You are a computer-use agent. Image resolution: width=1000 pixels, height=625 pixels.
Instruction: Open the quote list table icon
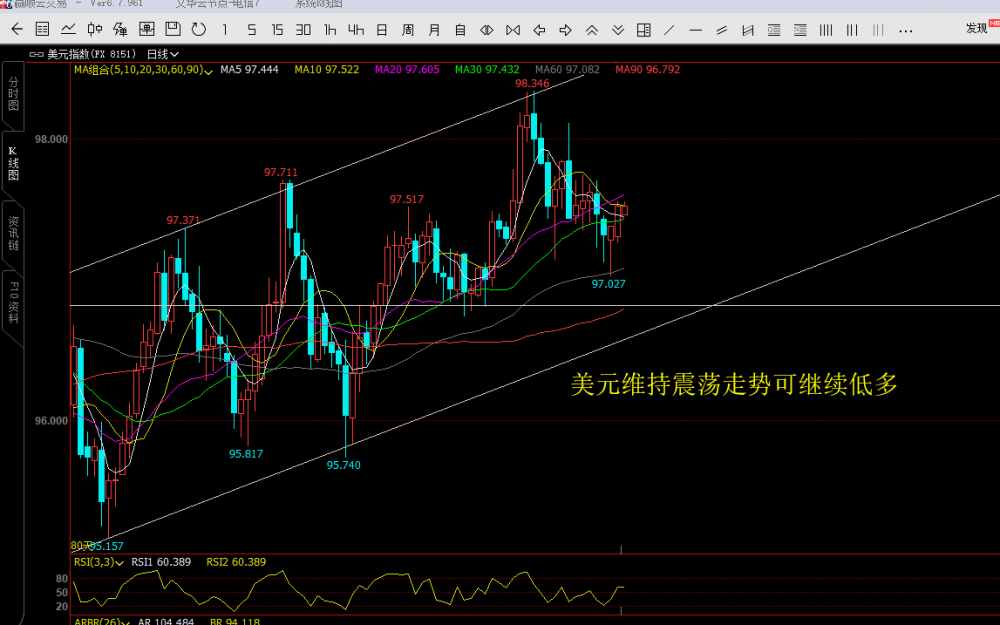click(42, 29)
